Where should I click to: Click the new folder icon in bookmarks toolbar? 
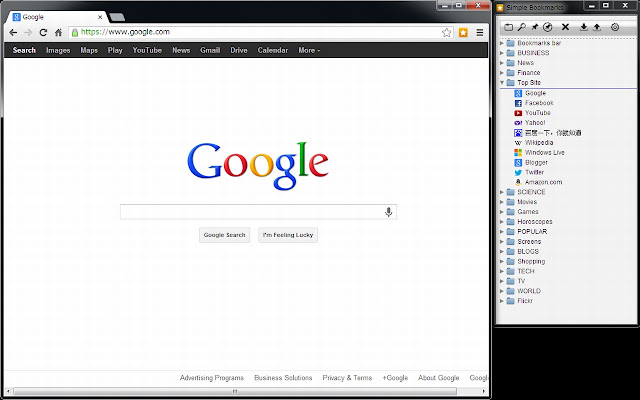click(508, 27)
